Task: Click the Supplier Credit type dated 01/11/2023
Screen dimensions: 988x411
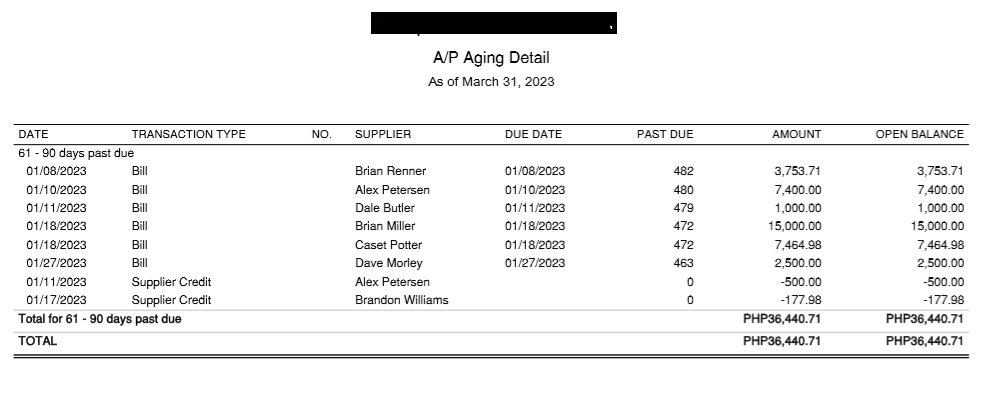Action: [x=171, y=282]
